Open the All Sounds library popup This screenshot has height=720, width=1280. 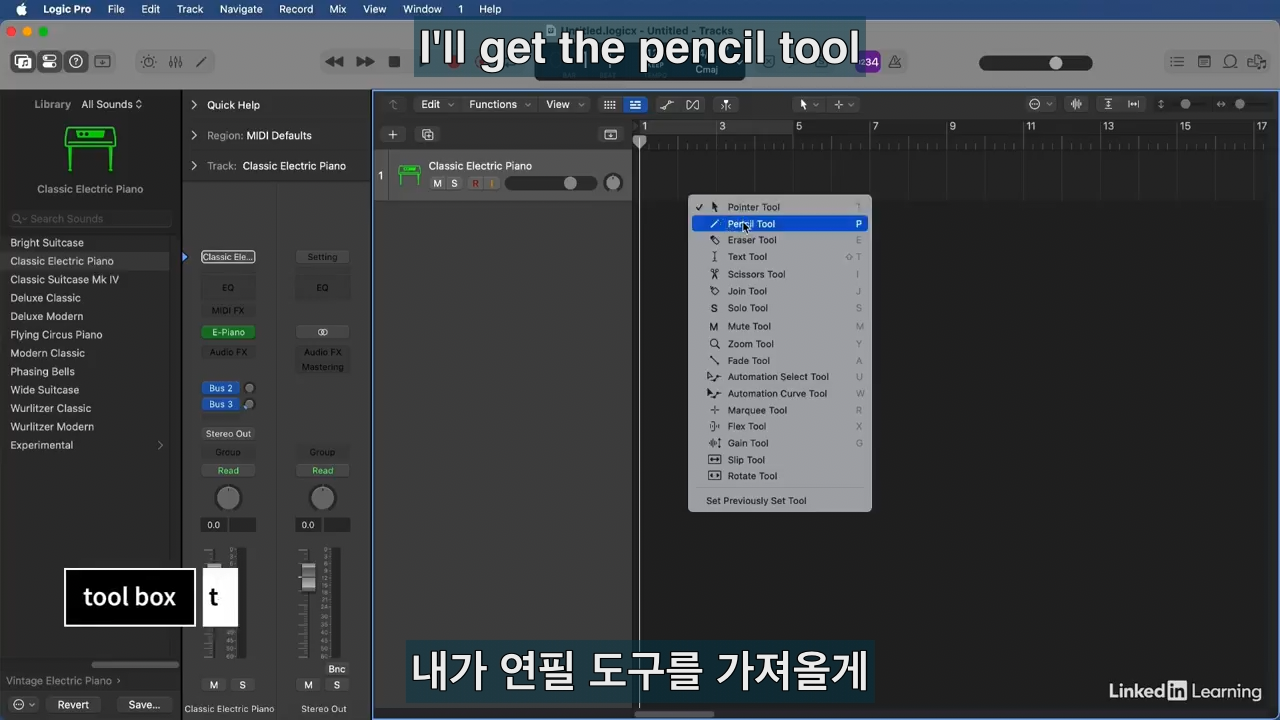click(111, 104)
